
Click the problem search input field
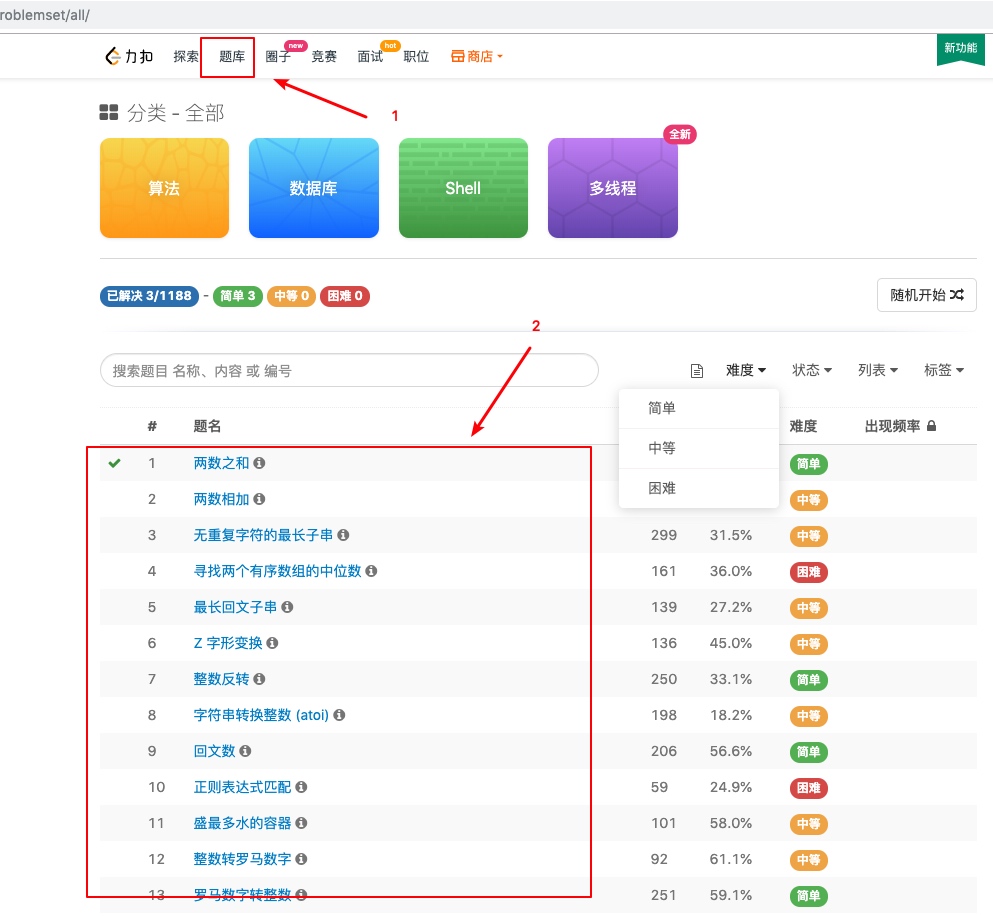[x=349, y=371]
